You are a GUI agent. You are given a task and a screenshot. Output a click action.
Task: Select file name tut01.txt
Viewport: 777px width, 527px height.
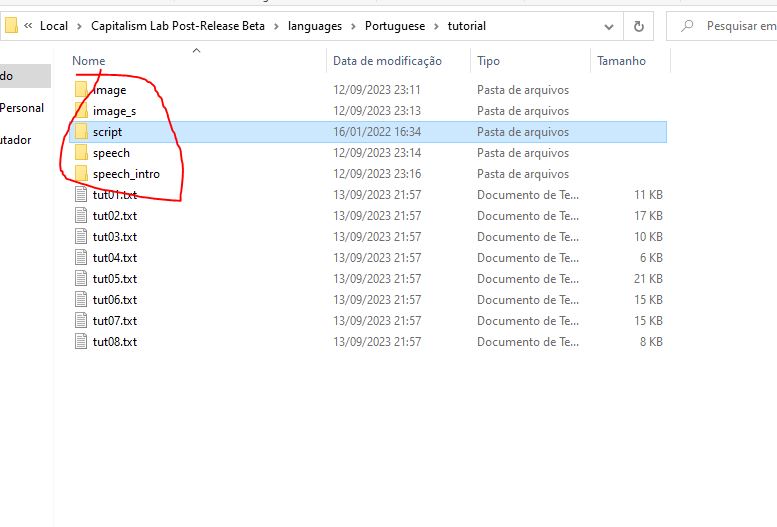[115, 194]
